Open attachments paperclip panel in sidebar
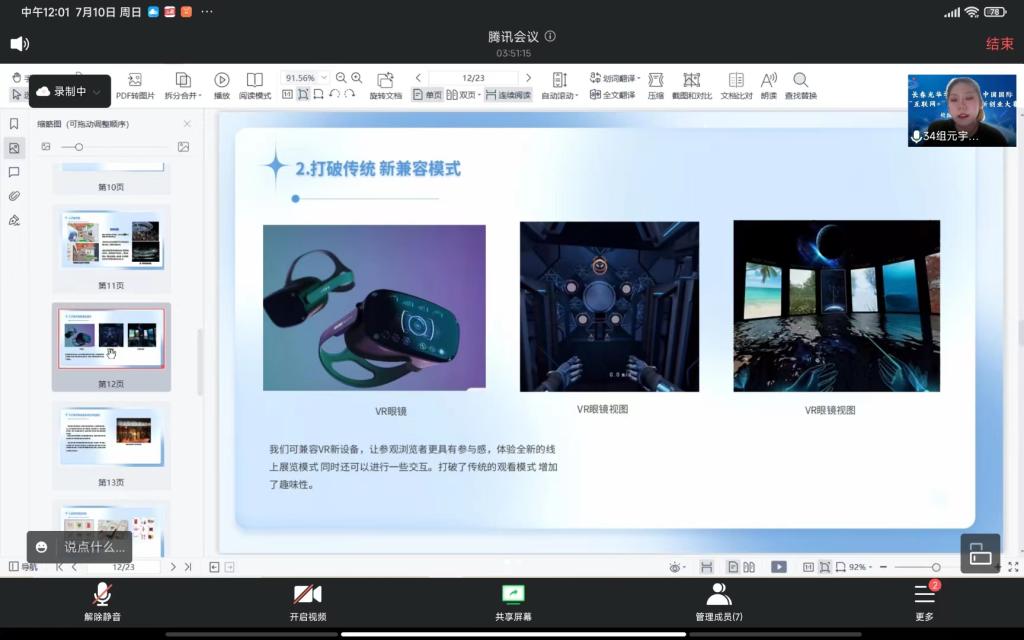The image size is (1024, 640). tap(14, 196)
